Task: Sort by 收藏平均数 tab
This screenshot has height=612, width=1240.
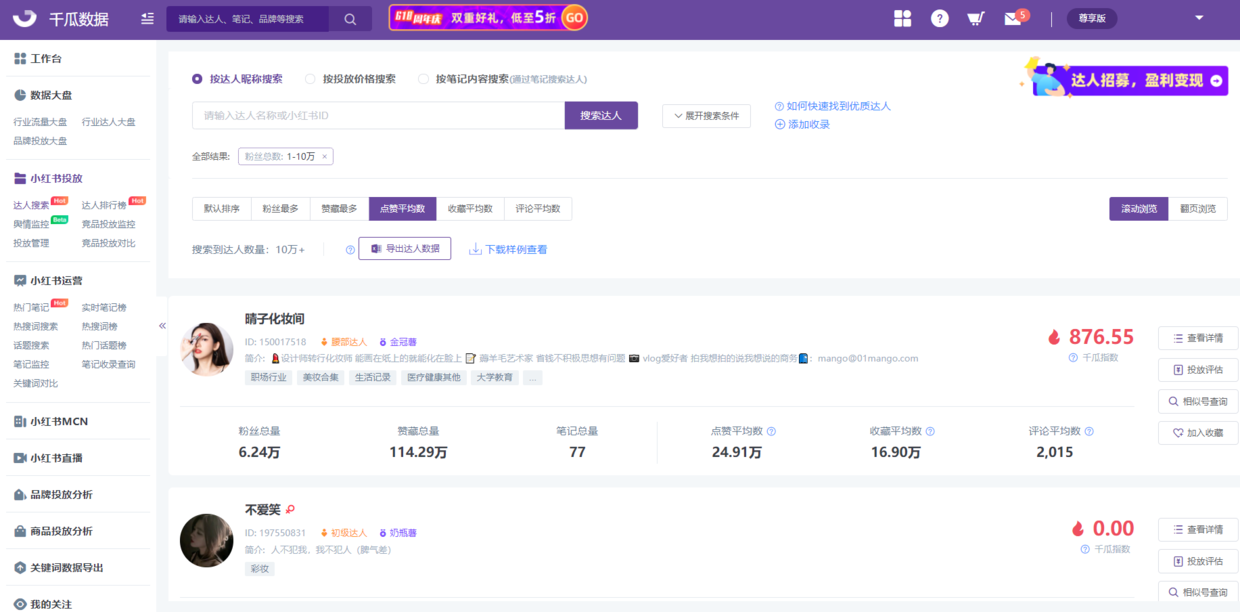Action: point(470,209)
